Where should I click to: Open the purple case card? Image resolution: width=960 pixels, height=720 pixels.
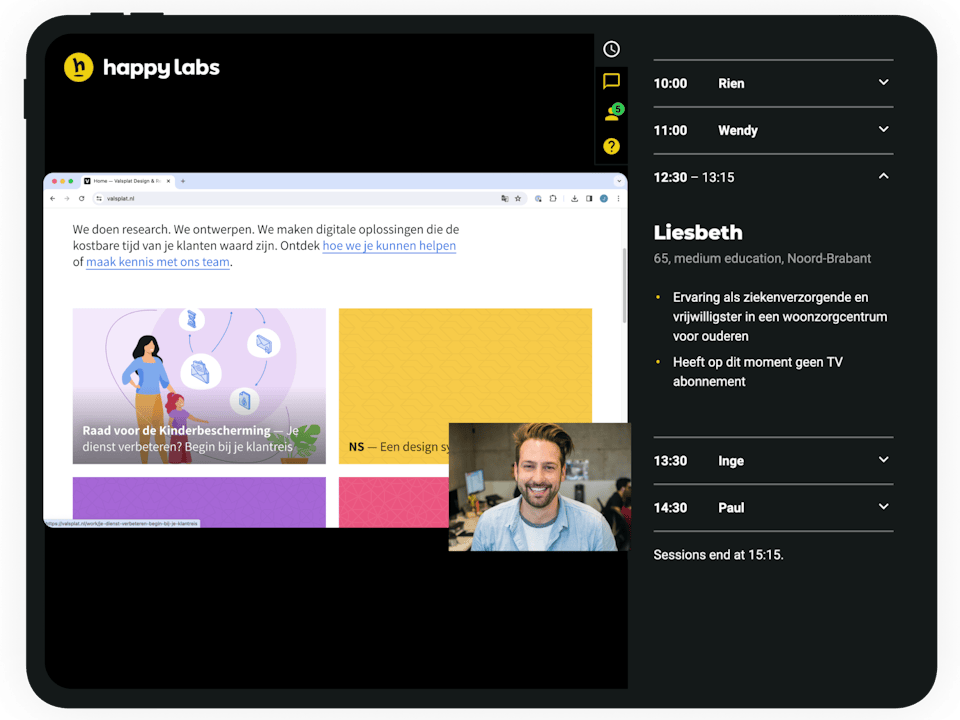pyautogui.click(x=199, y=502)
